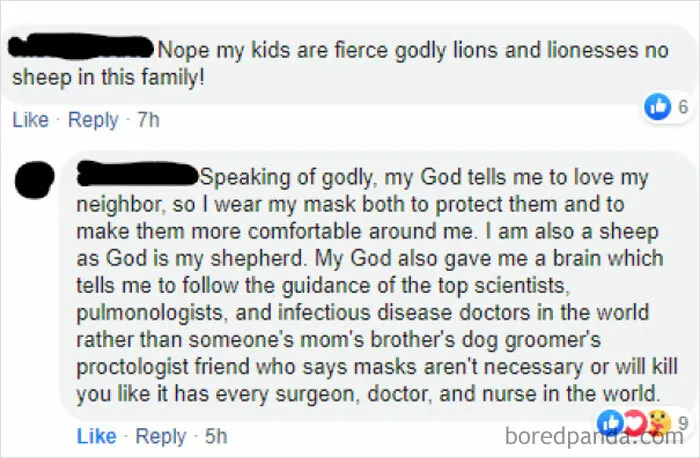The image size is (700, 458).
Task: Reply to the "fierce godly lions" comment
Action: [x=93, y=120]
